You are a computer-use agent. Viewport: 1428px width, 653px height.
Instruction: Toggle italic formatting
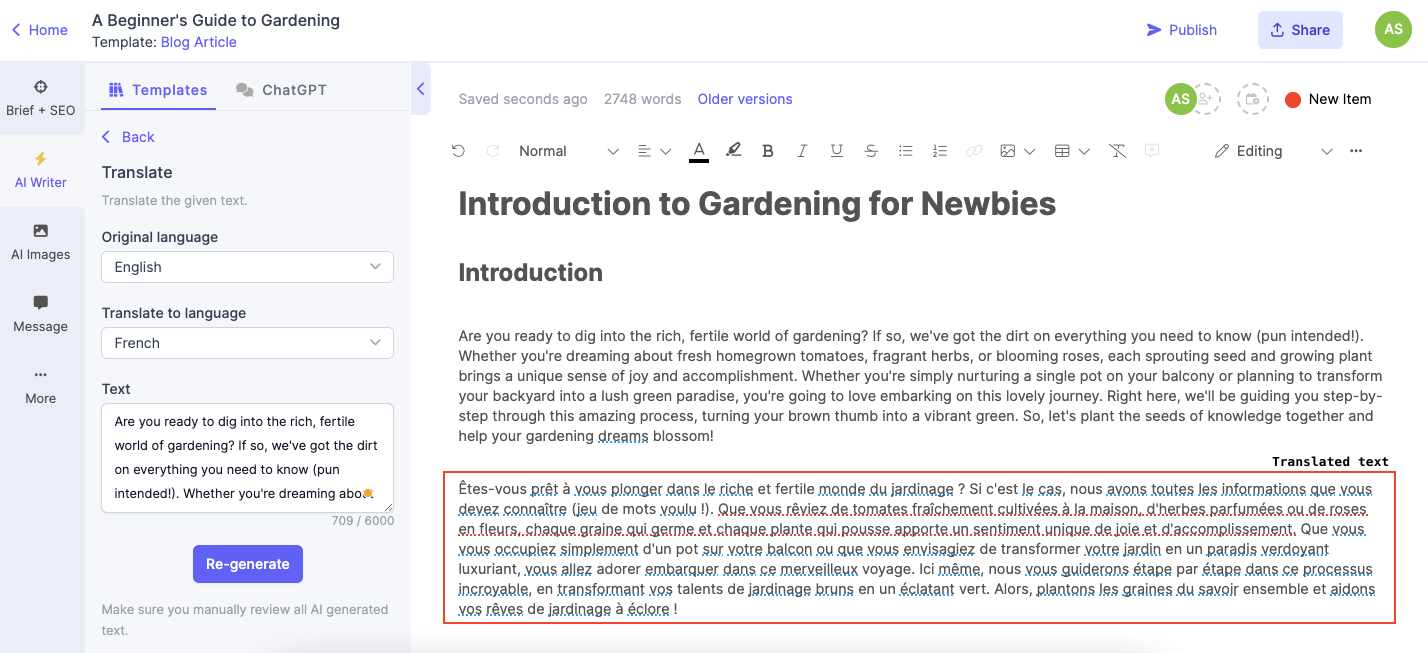click(802, 151)
